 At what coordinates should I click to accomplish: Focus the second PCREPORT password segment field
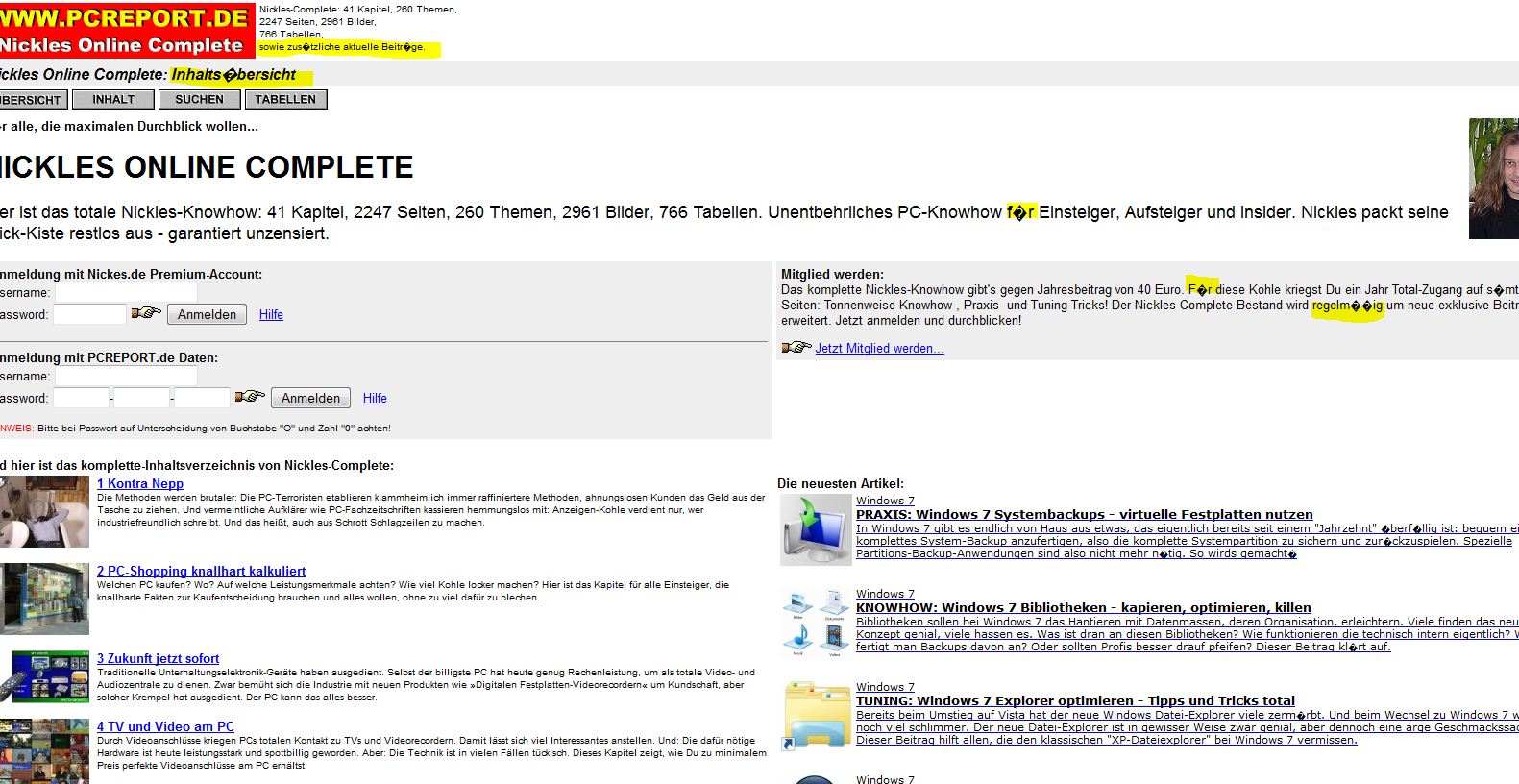click(141, 398)
